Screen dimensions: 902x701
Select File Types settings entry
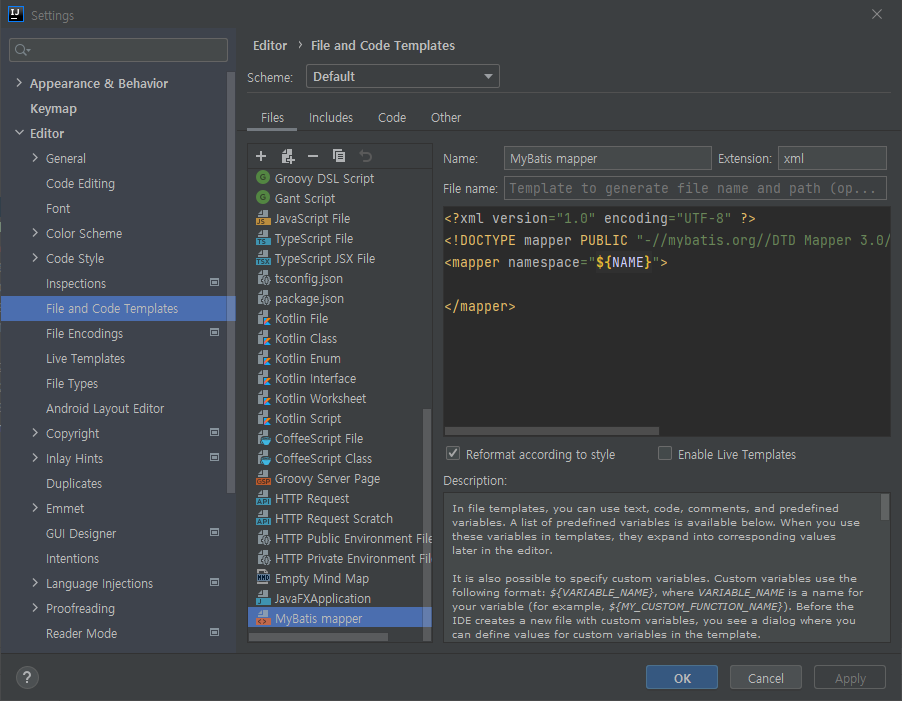[x=72, y=384]
